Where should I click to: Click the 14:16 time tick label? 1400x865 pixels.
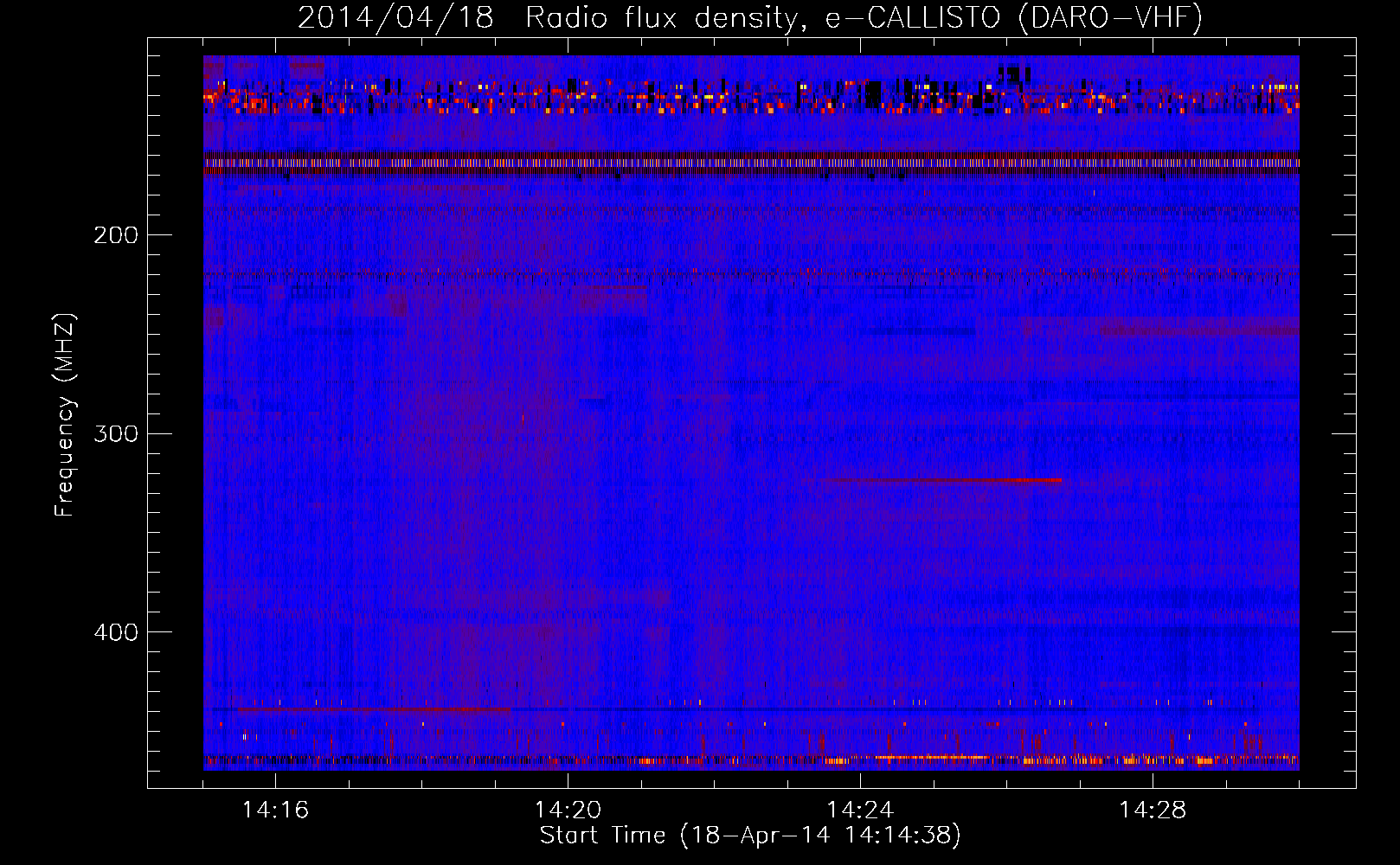click(x=275, y=811)
